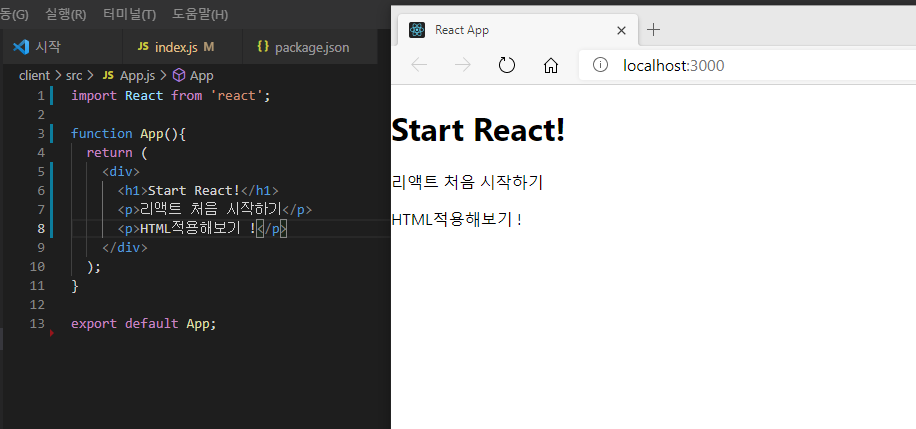Select 'App.js' in the breadcrumb
The width and height of the screenshot is (916, 429).
click(137, 75)
